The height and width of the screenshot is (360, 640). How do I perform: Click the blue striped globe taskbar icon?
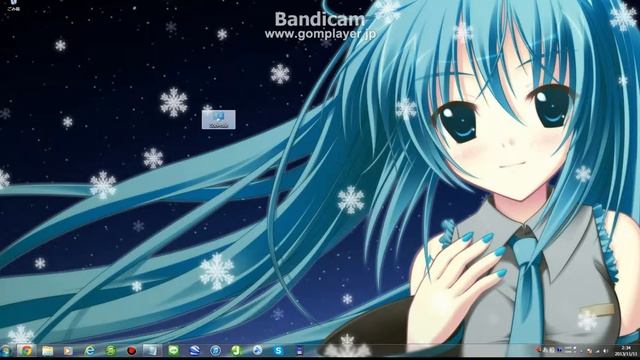195,351
